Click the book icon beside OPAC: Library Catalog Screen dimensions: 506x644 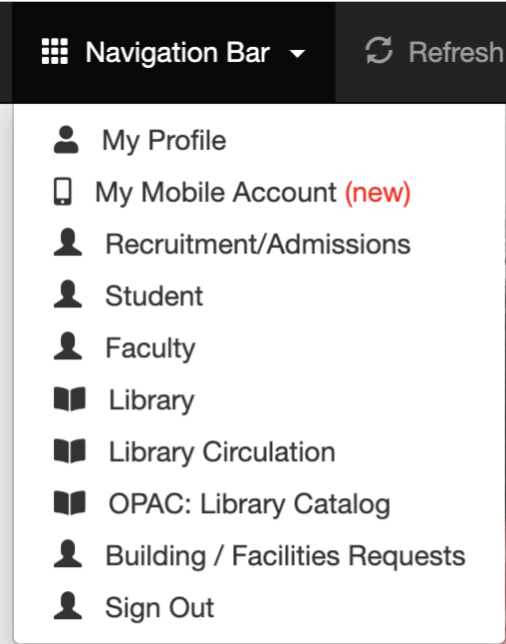click(70, 502)
